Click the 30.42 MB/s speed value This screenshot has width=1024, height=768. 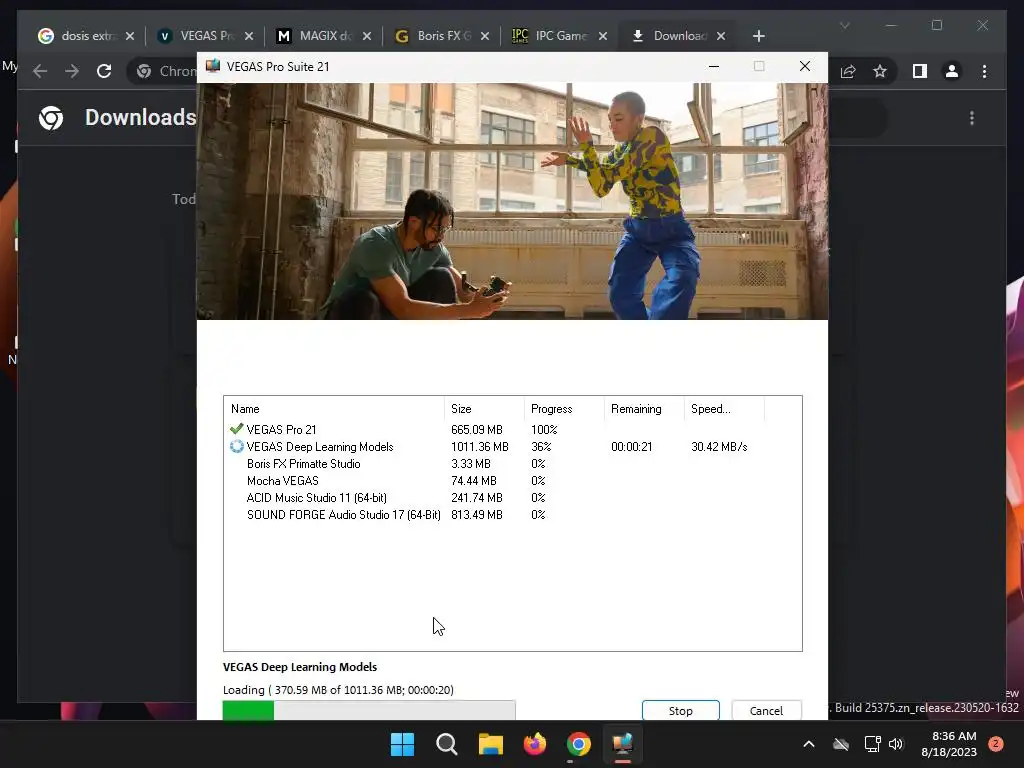coord(719,447)
